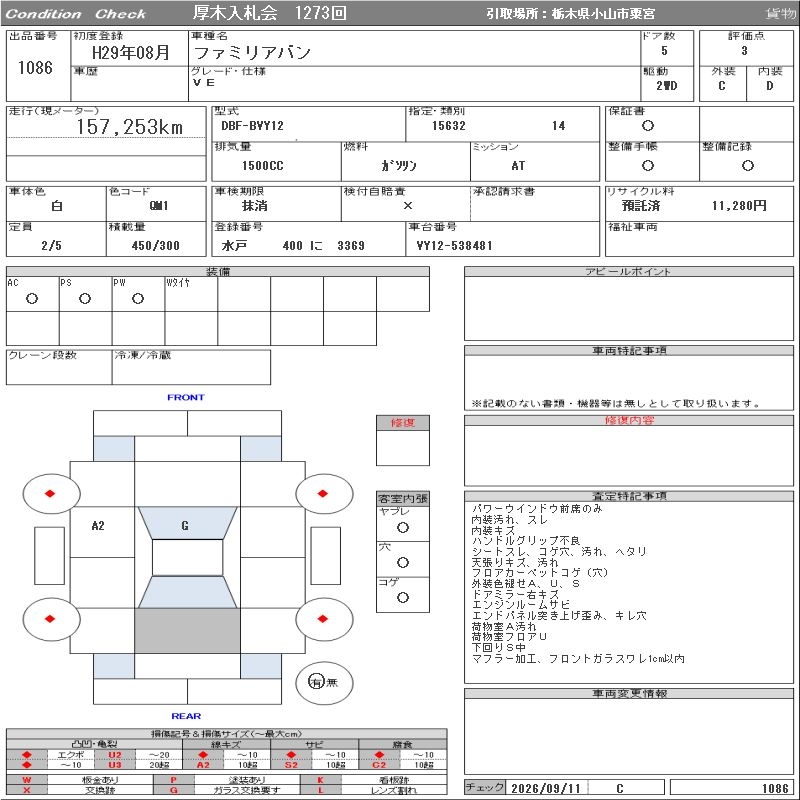Click the circle mark under PW

[x=138, y=298]
